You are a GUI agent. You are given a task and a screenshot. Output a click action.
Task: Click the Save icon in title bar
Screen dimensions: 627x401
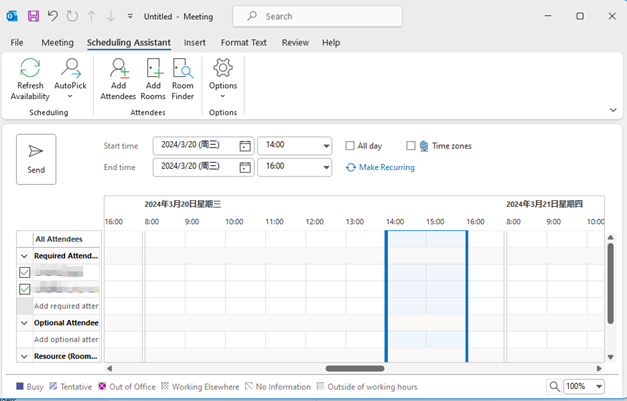point(34,16)
